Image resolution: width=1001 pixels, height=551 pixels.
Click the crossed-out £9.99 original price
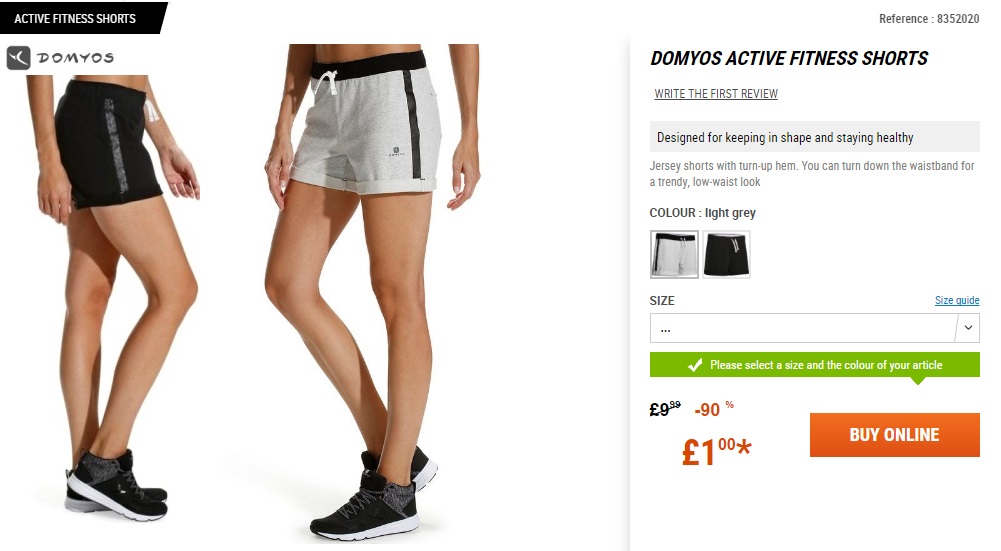(x=665, y=409)
